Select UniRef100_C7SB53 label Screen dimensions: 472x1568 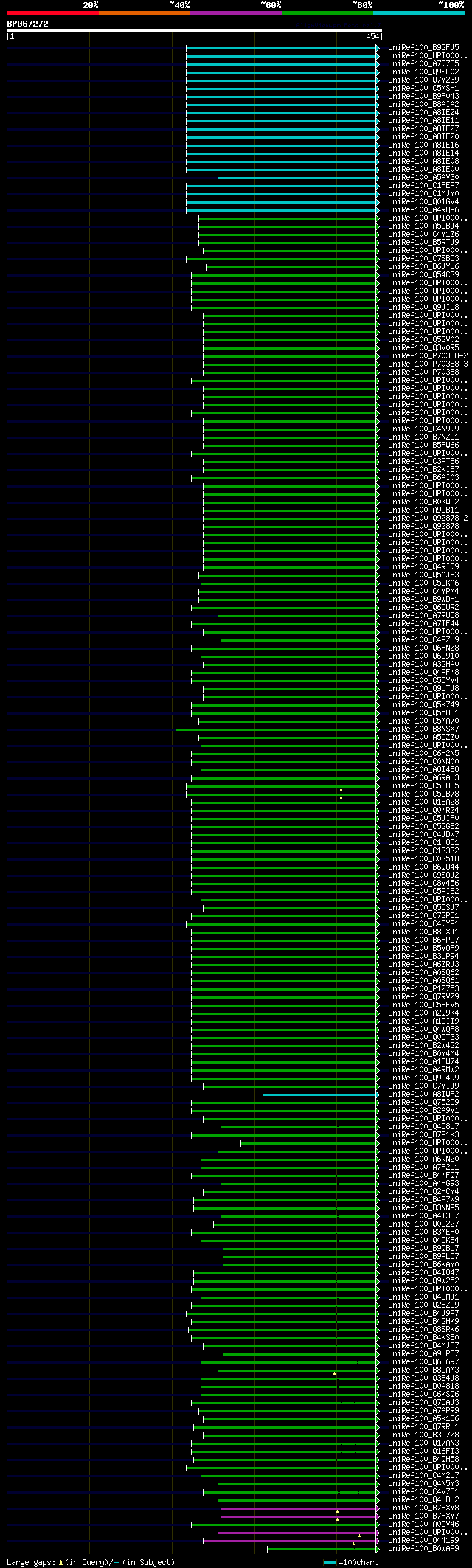(x=424, y=258)
